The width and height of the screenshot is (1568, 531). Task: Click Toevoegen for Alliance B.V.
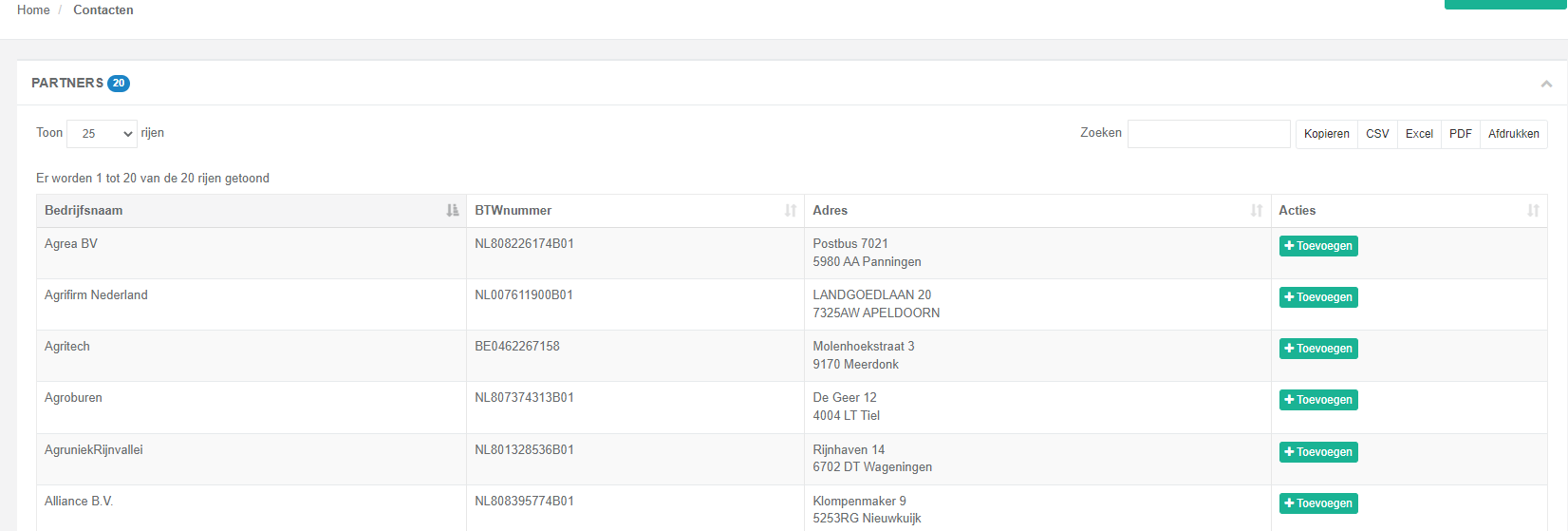tap(1318, 503)
